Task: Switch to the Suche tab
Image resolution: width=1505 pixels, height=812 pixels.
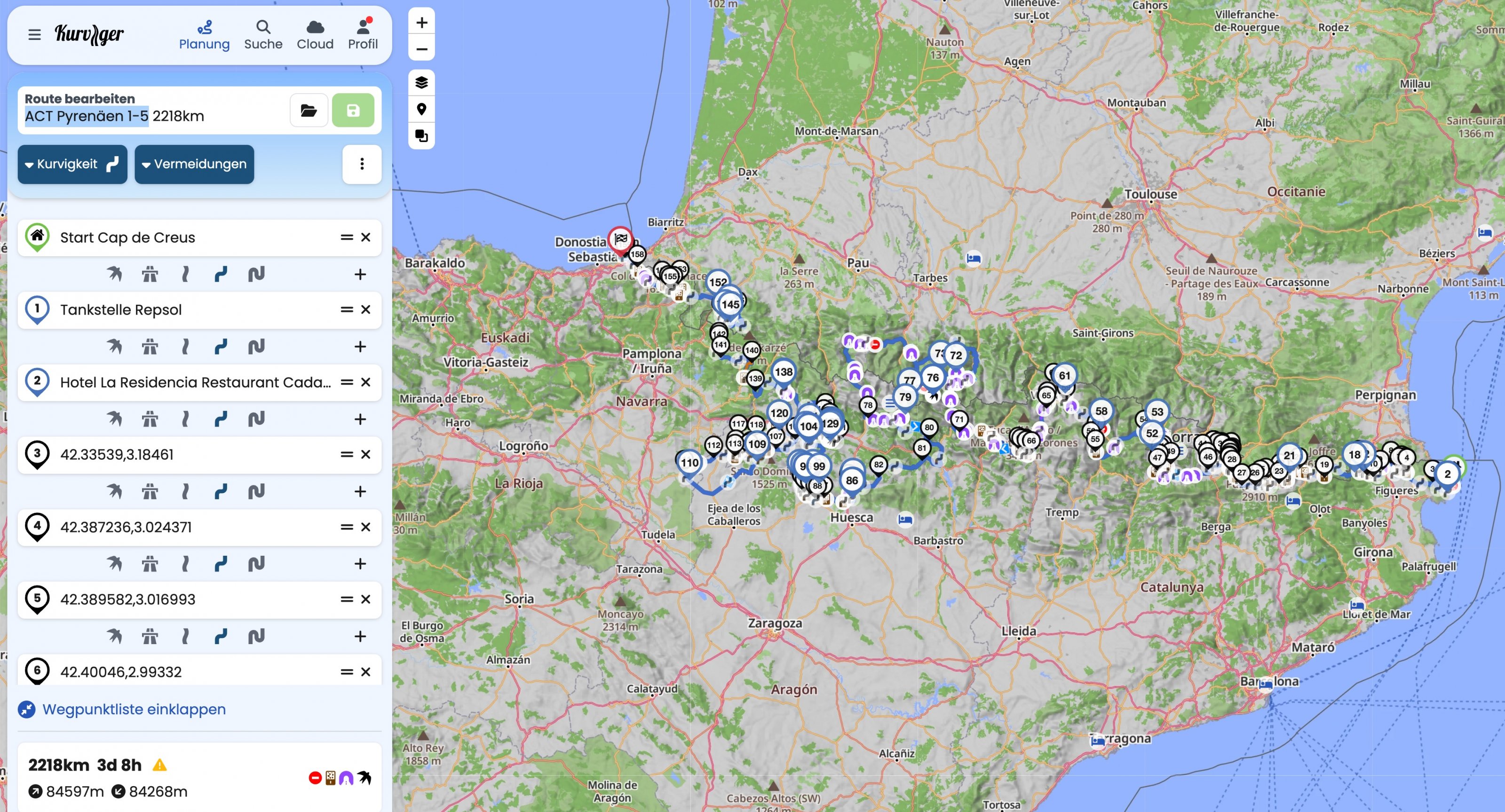Action: pos(263,34)
